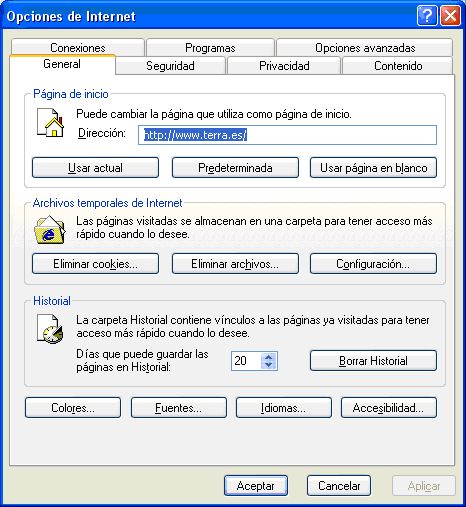Select the Conexiones tab
Screen dimensions: 466x507
pyautogui.click(x=78, y=47)
